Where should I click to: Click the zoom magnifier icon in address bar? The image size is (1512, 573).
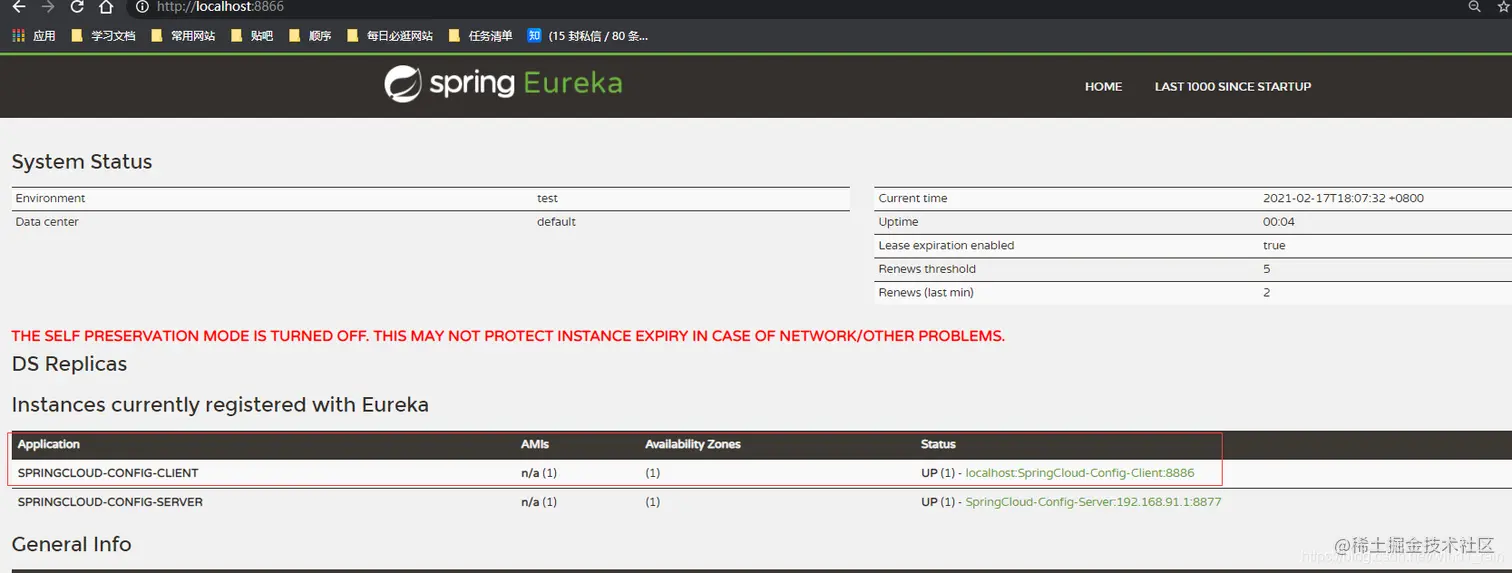pyautogui.click(x=1474, y=7)
